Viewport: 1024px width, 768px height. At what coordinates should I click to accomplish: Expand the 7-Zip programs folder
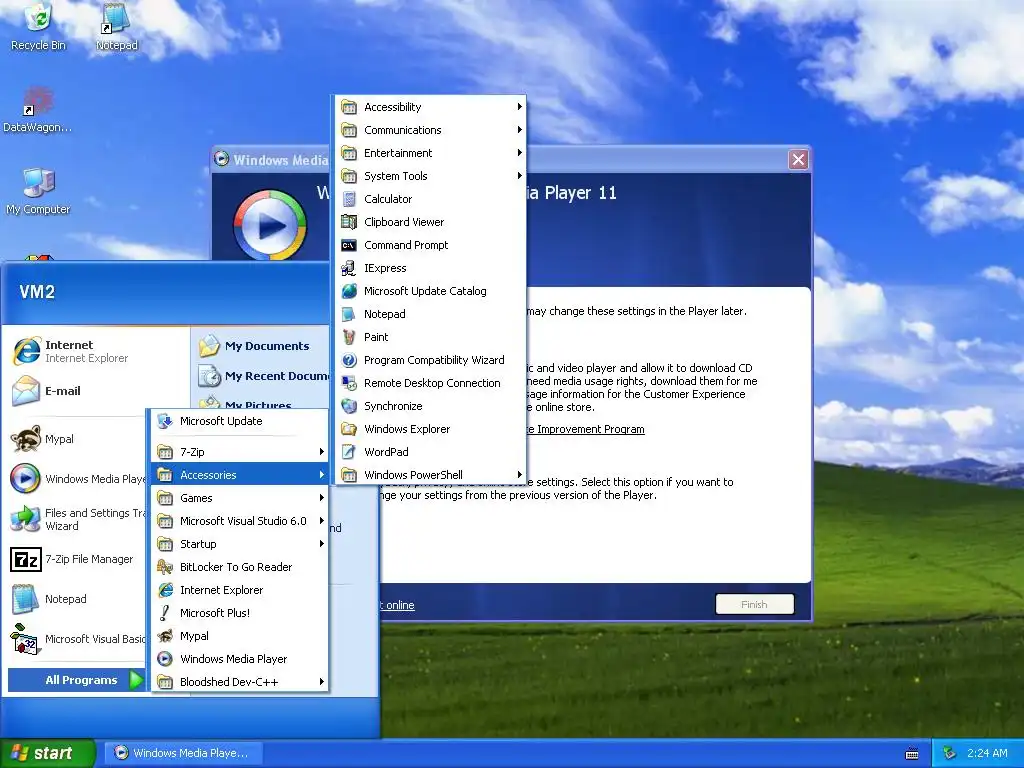pos(240,452)
